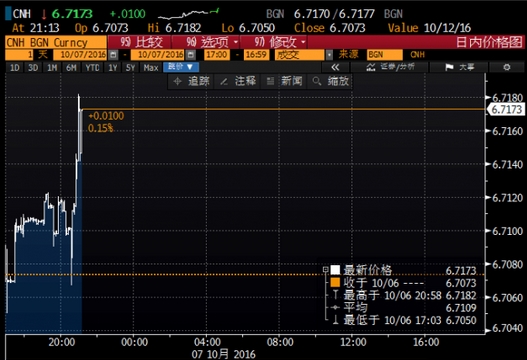
Task: Click the At 21:13 timestamp
Action: pyautogui.click(x=36, y=28)
